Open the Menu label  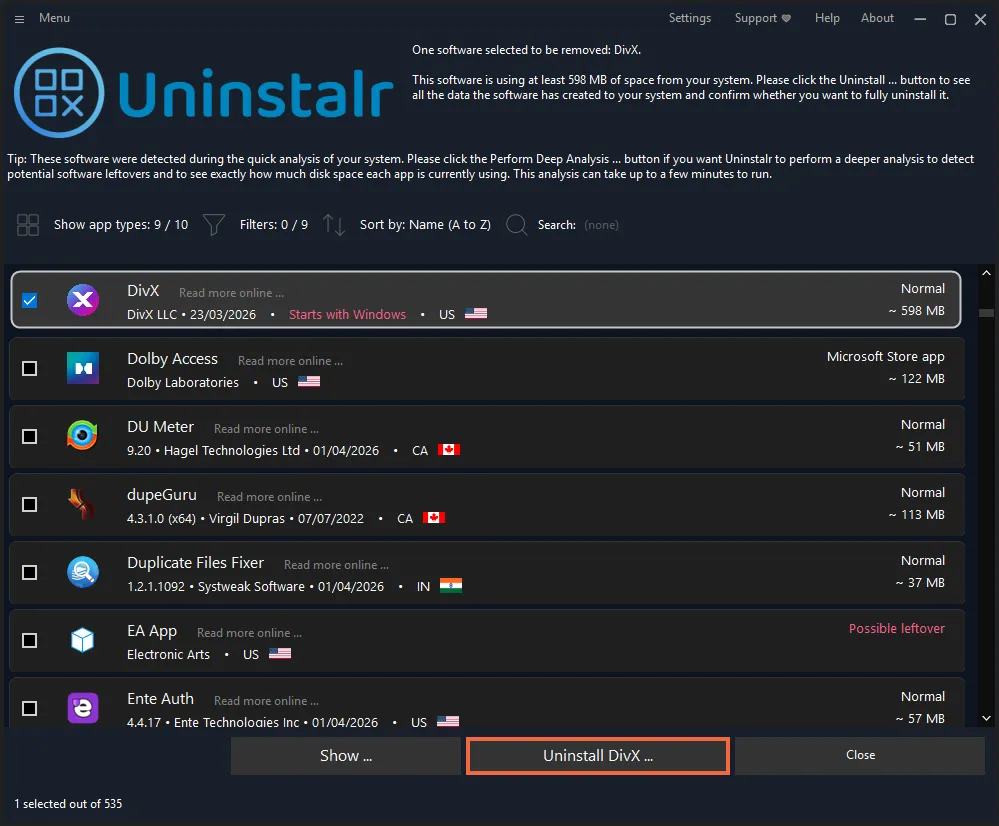[x=54, y=18]
